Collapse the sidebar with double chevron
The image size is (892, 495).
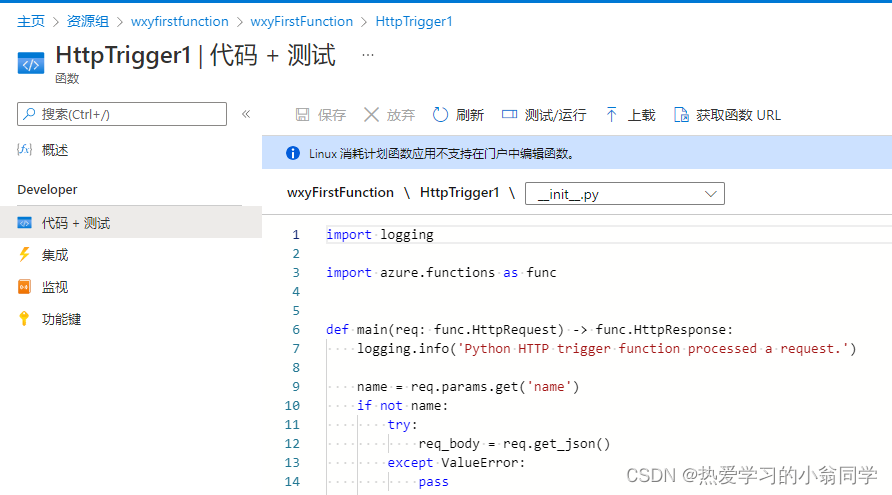(246, 114)
